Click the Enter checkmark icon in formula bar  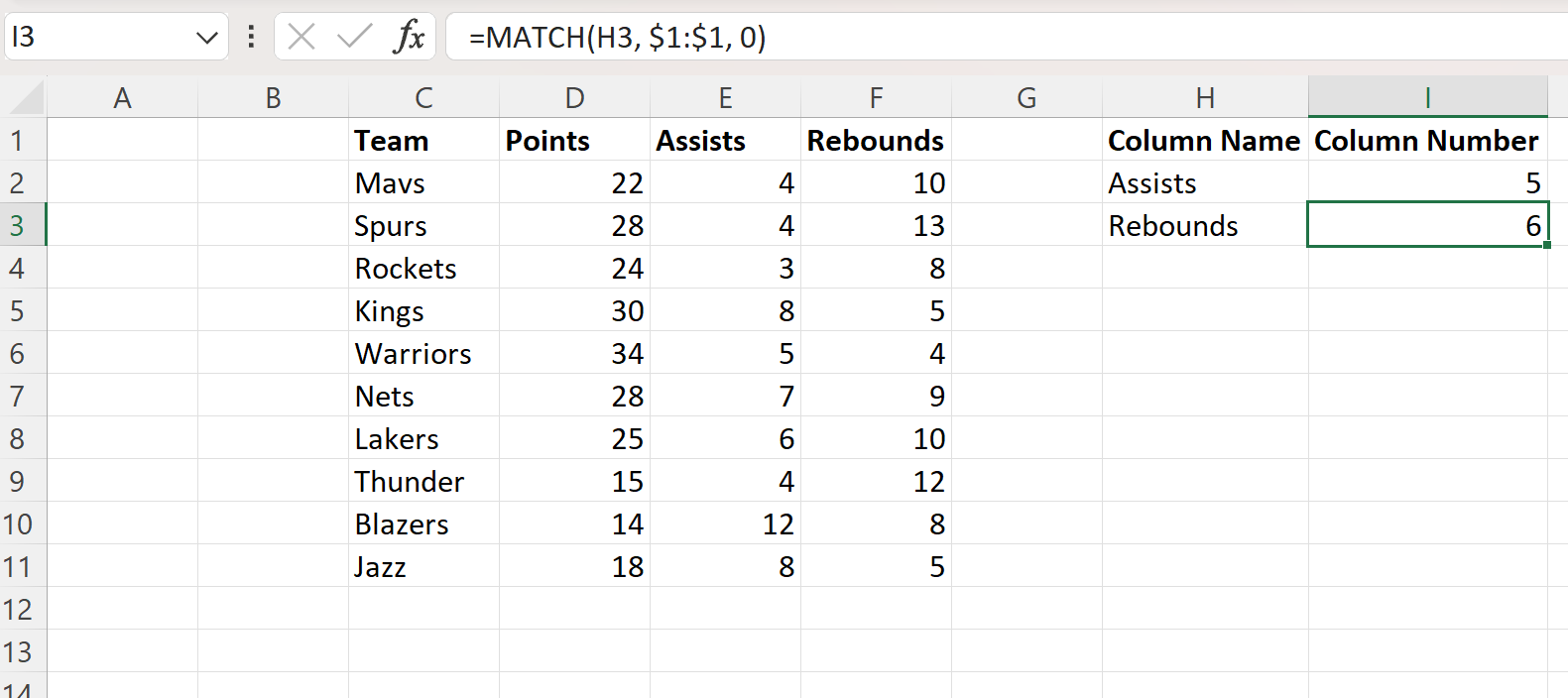(354, 38)
